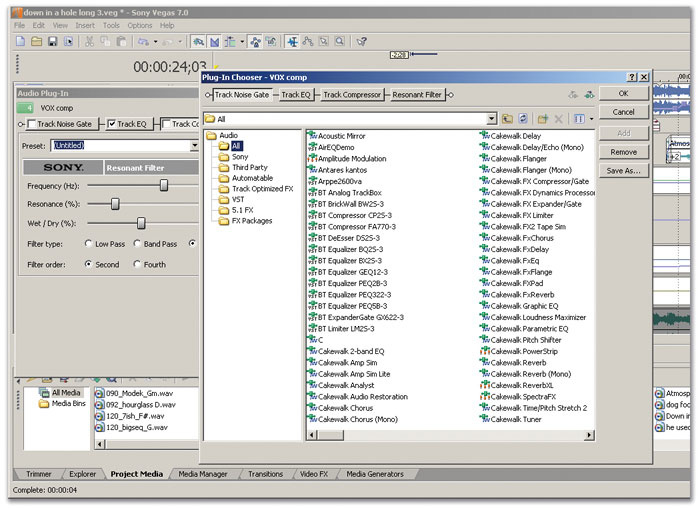The image size is (700, 508).
Task: Click OK in Plug-In Chooser
Action: click(624, 93)
